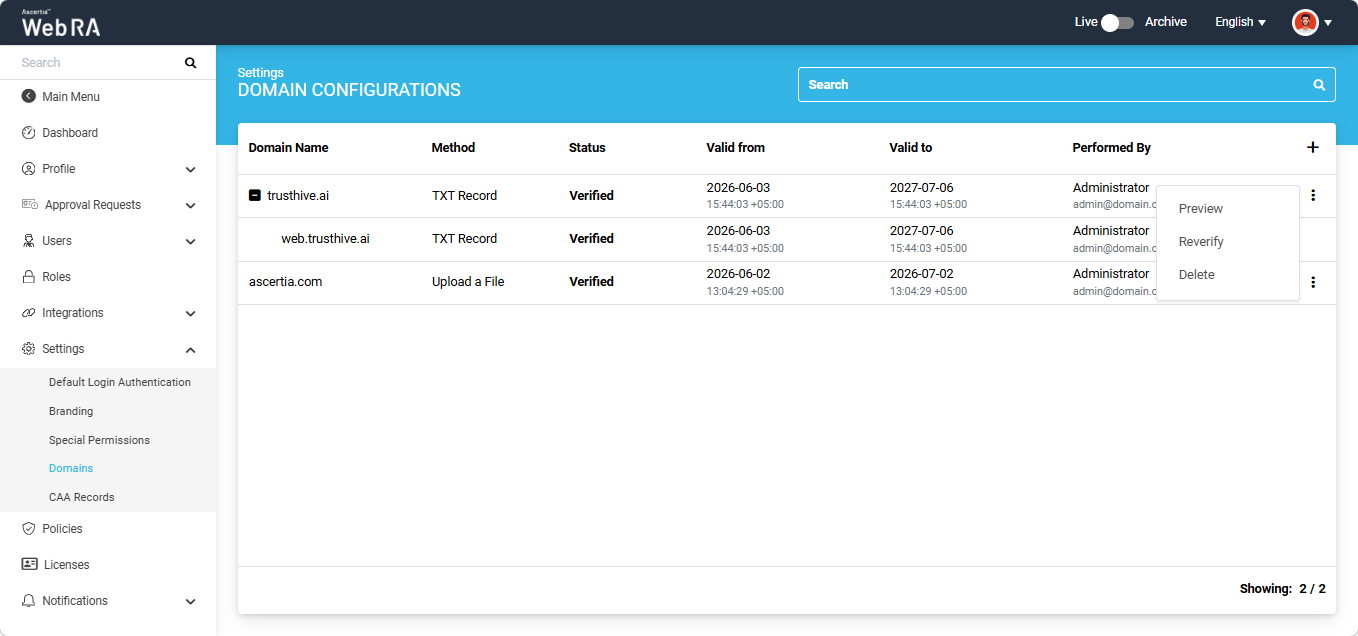Click the Main Menu back arrow icon
The height and width of the screenshot is (636, 1358).
coord(29,96)
